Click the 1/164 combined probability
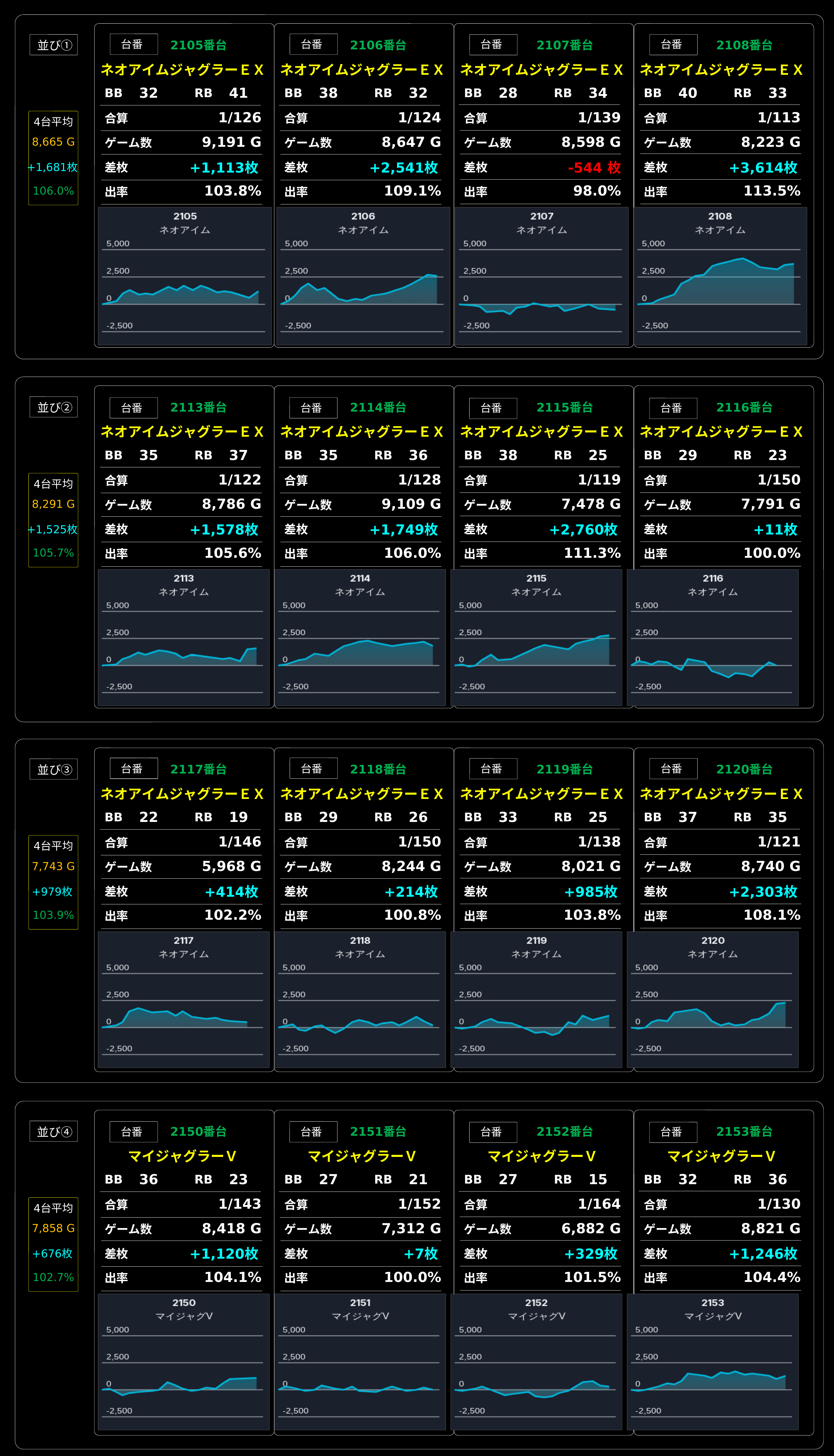834x1456 pixels. [599, 1204]
